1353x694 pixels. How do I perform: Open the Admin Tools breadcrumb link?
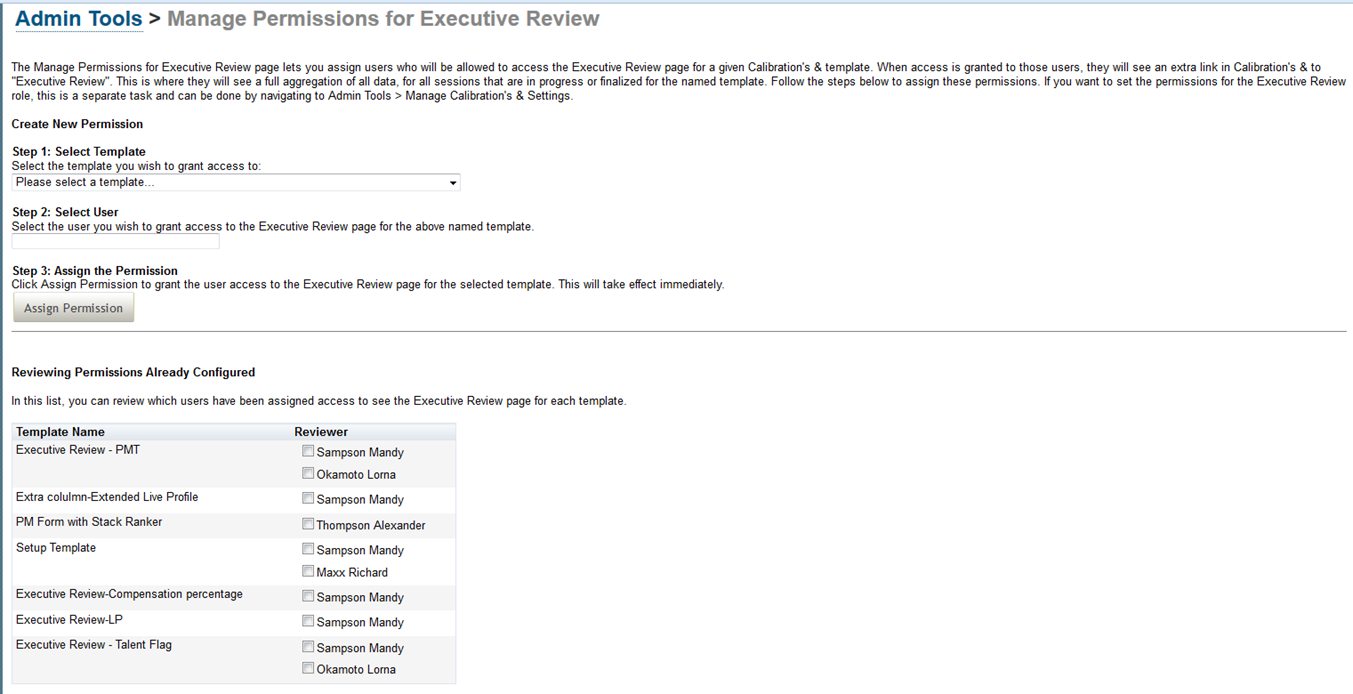tap(79, 18)
